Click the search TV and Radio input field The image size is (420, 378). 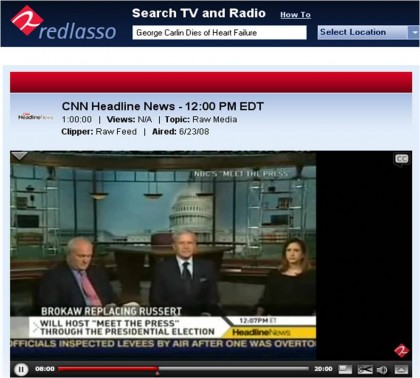[219, 33]
